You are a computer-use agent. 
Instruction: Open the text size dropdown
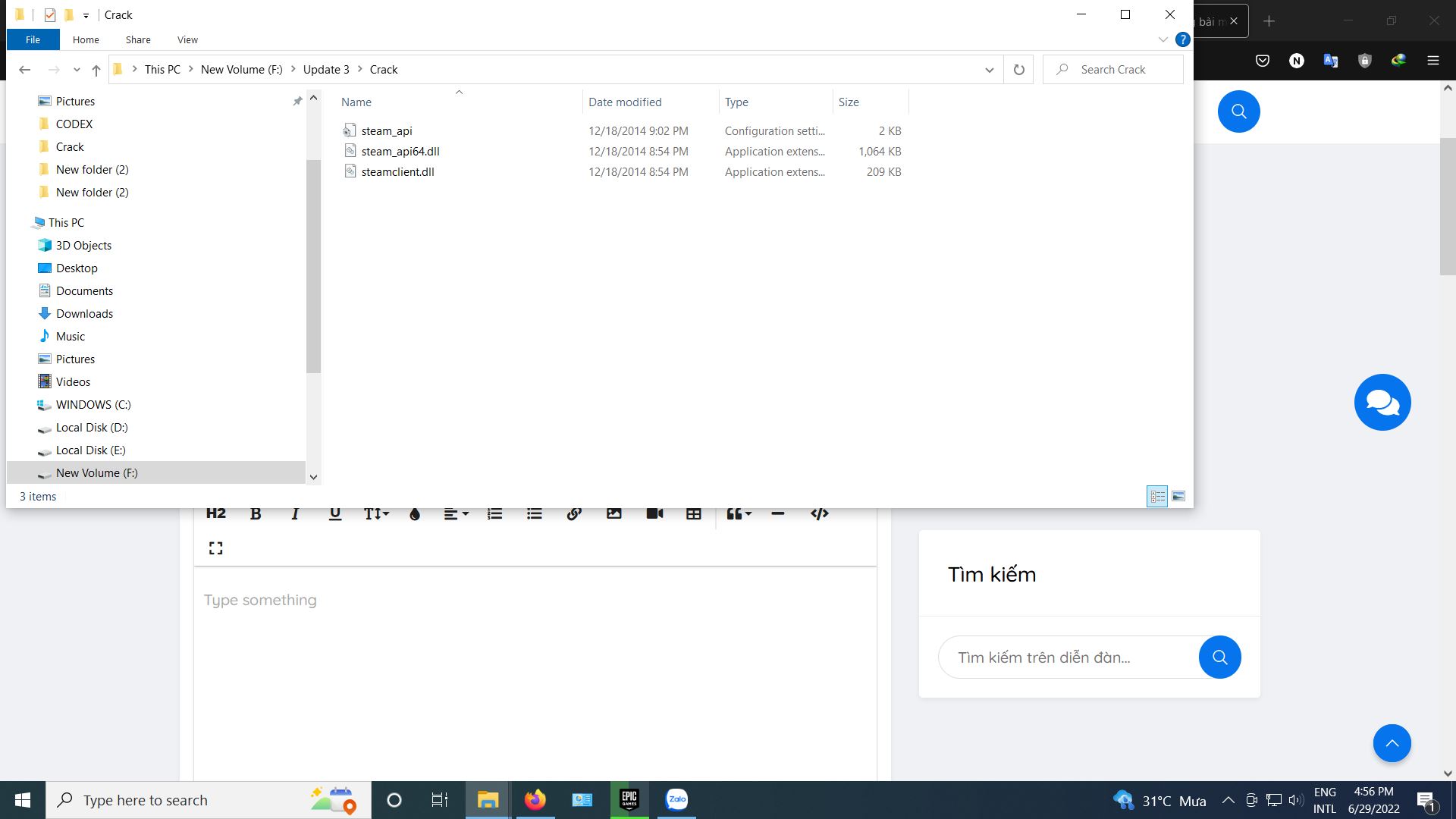click(x=375, y=513)
